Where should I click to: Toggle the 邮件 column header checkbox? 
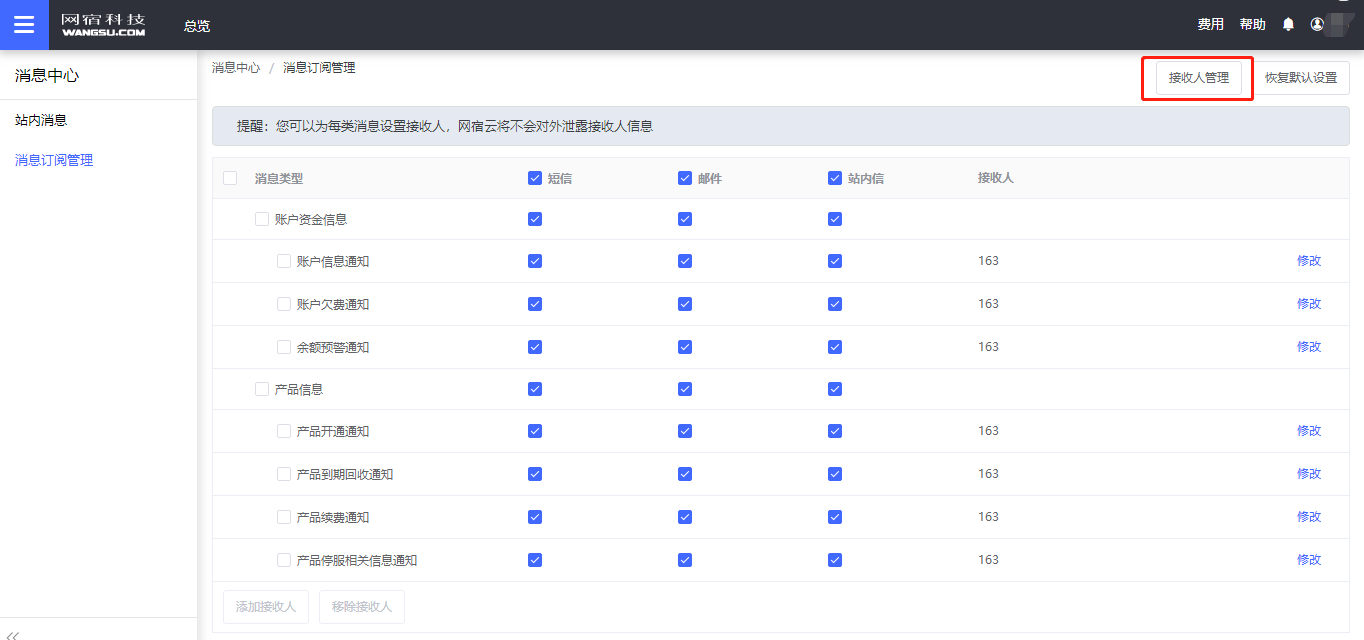(685, 178)
